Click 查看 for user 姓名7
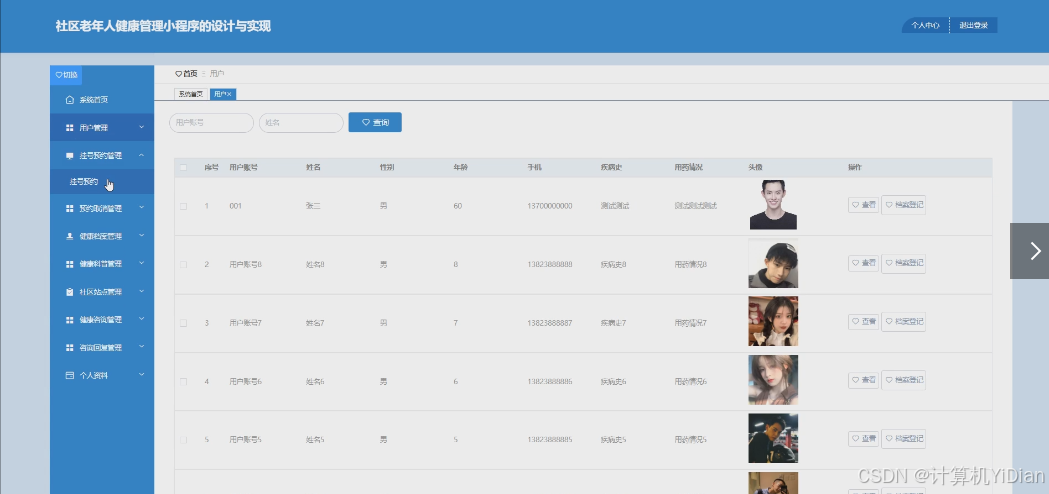Viewport: 1049px width, 494px height. coord(863,322)
